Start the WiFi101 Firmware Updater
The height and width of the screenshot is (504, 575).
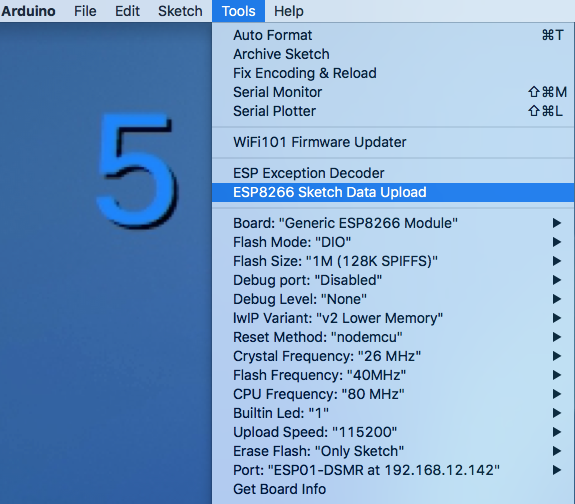[x=393, y=142]
